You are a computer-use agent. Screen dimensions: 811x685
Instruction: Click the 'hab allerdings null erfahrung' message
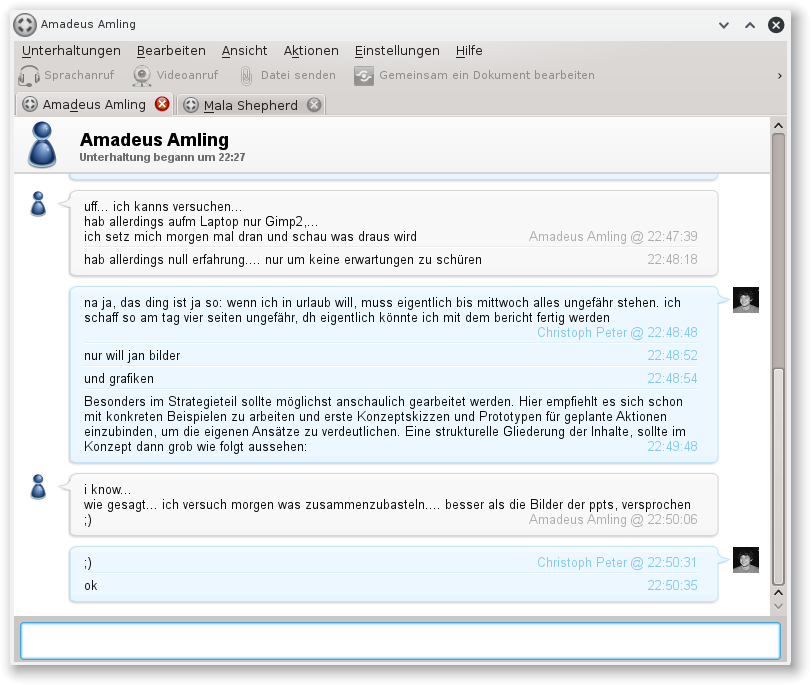pyautogui.click(x=283, y=259)
